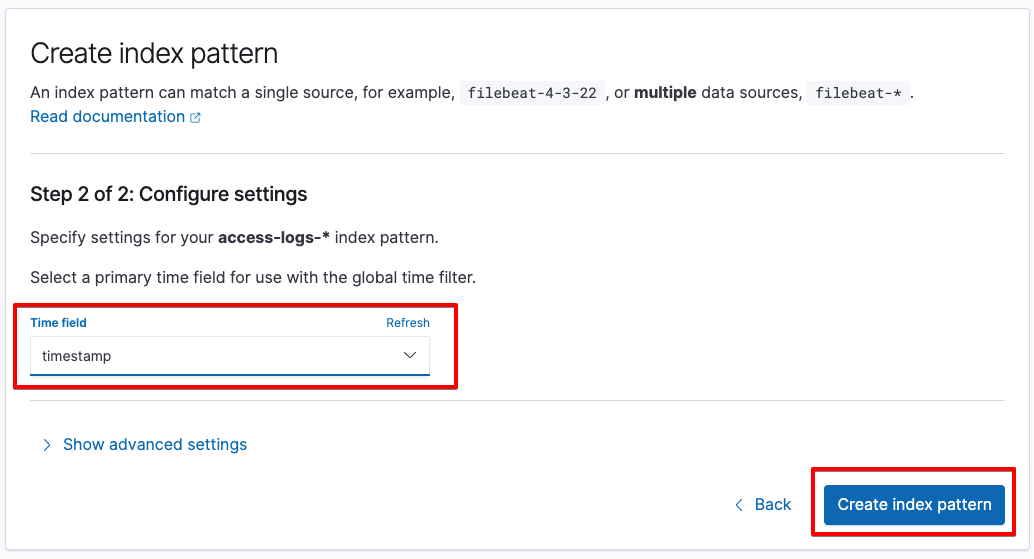Click the bold word multiple in description
Screen dimensions: 1034x559
pos(665,92)
